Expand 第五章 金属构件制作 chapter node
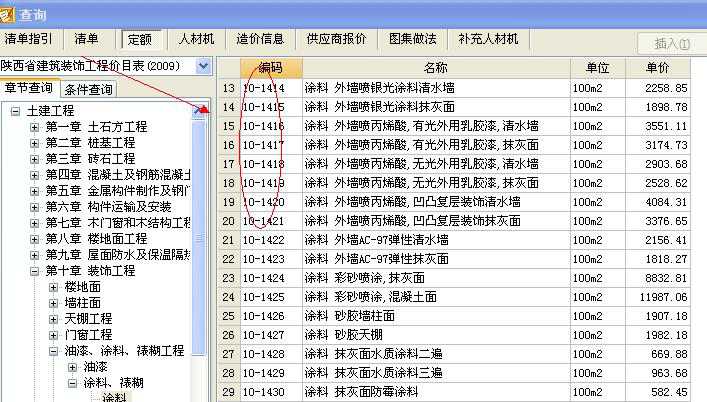This screenshot has width=707, height=402. click(35, 190)
